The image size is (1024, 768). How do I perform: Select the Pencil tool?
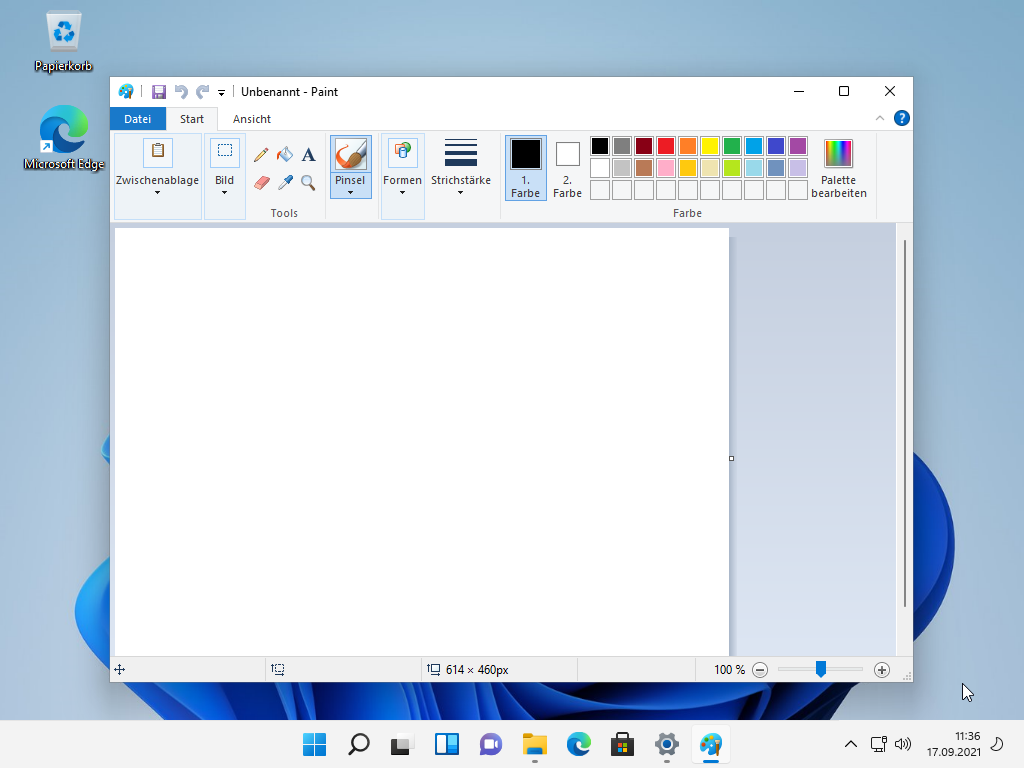pos(261,155)
